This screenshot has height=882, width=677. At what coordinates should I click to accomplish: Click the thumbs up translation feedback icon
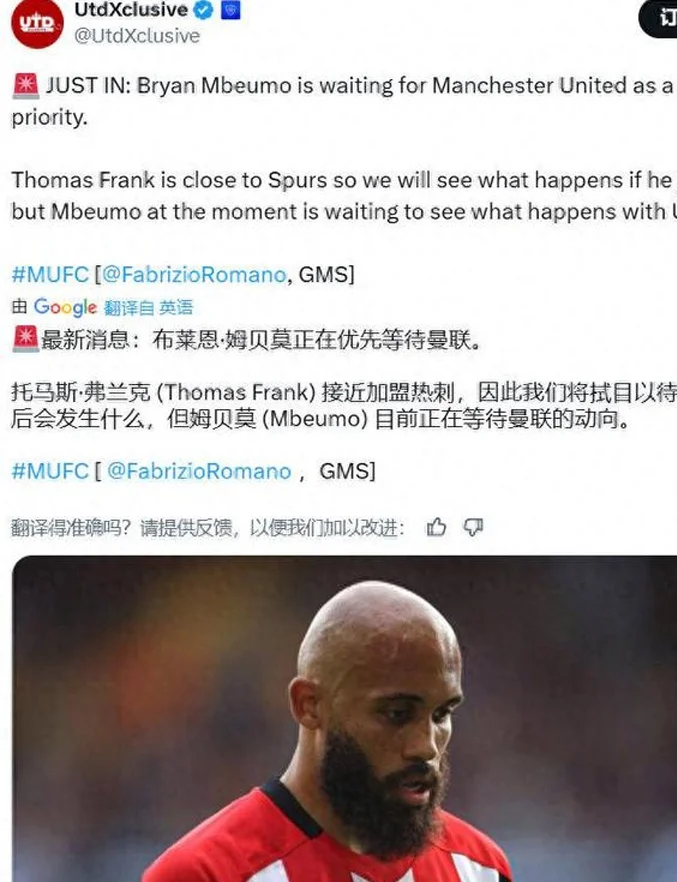click(x=436, y=527)
